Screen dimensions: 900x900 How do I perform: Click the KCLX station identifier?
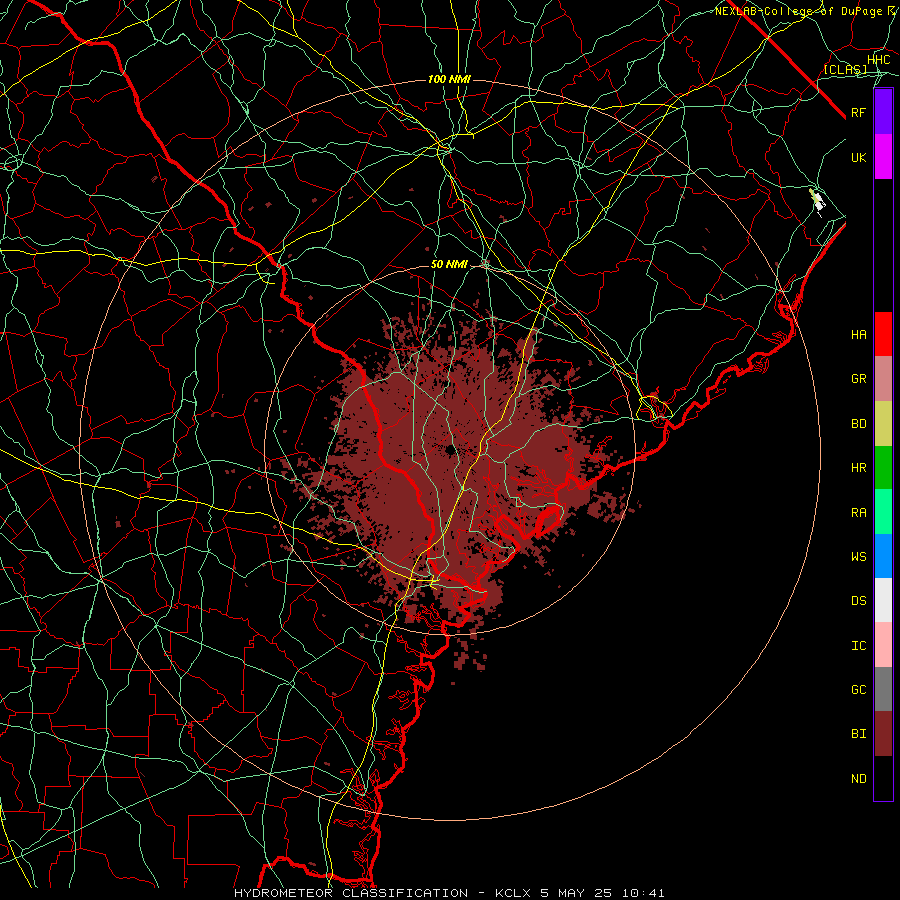513,893
